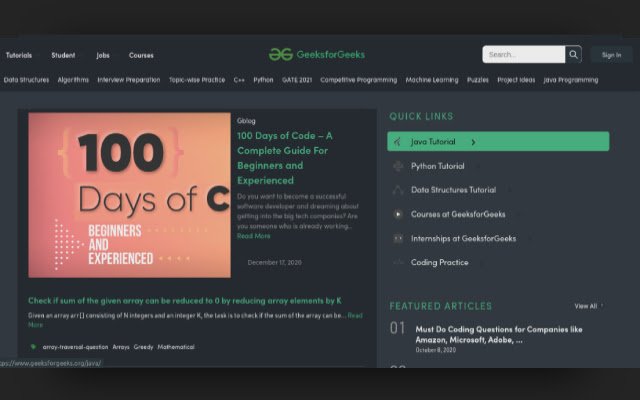Click View All in Featured Articles
This screenshot has width=640, height=400.
click(x=588, y=306)
